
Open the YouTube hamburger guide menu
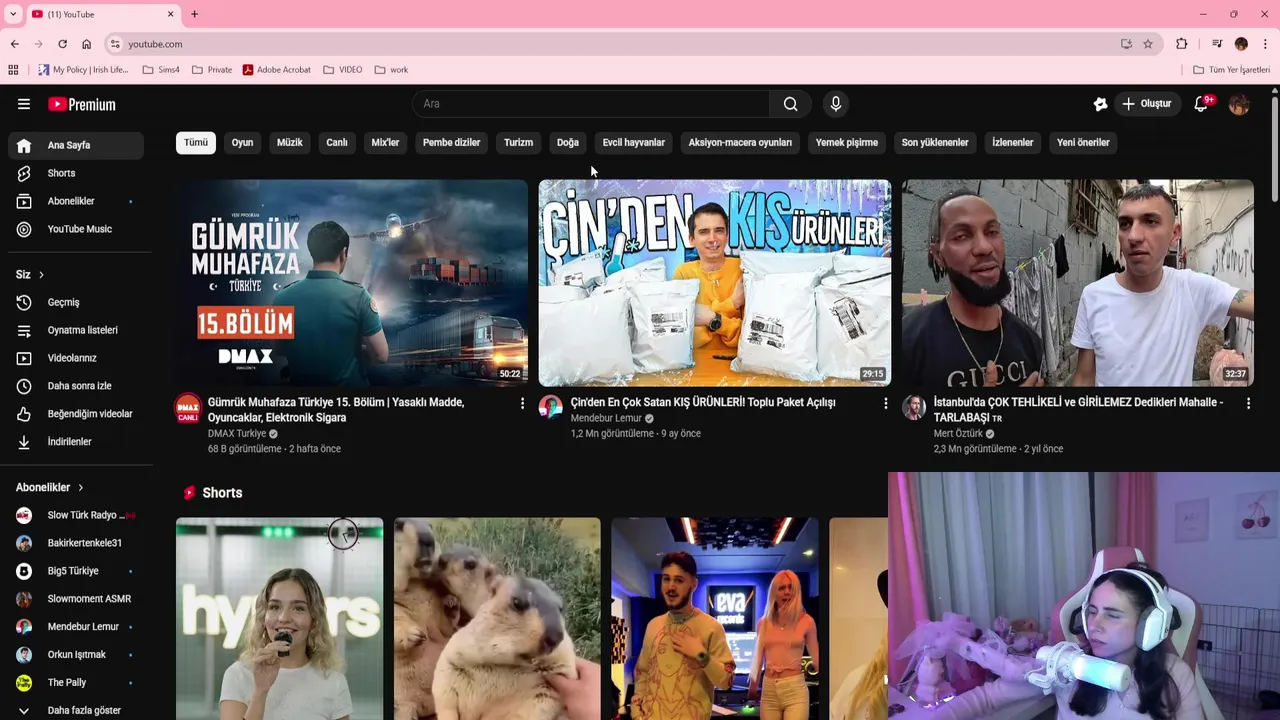click(x=24, y=104)
